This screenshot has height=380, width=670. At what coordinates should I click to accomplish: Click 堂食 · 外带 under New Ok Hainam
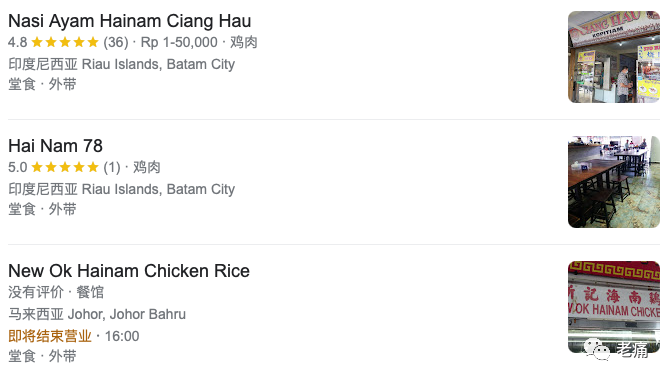[x=42, y=356]
